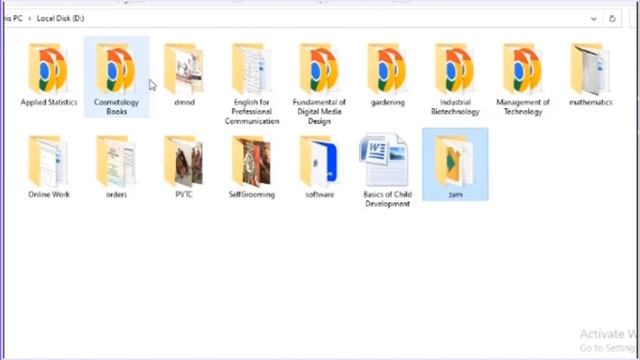640x360 pixels.
Task: Click the refresh button beside address bar
Action: click(612, 18)
